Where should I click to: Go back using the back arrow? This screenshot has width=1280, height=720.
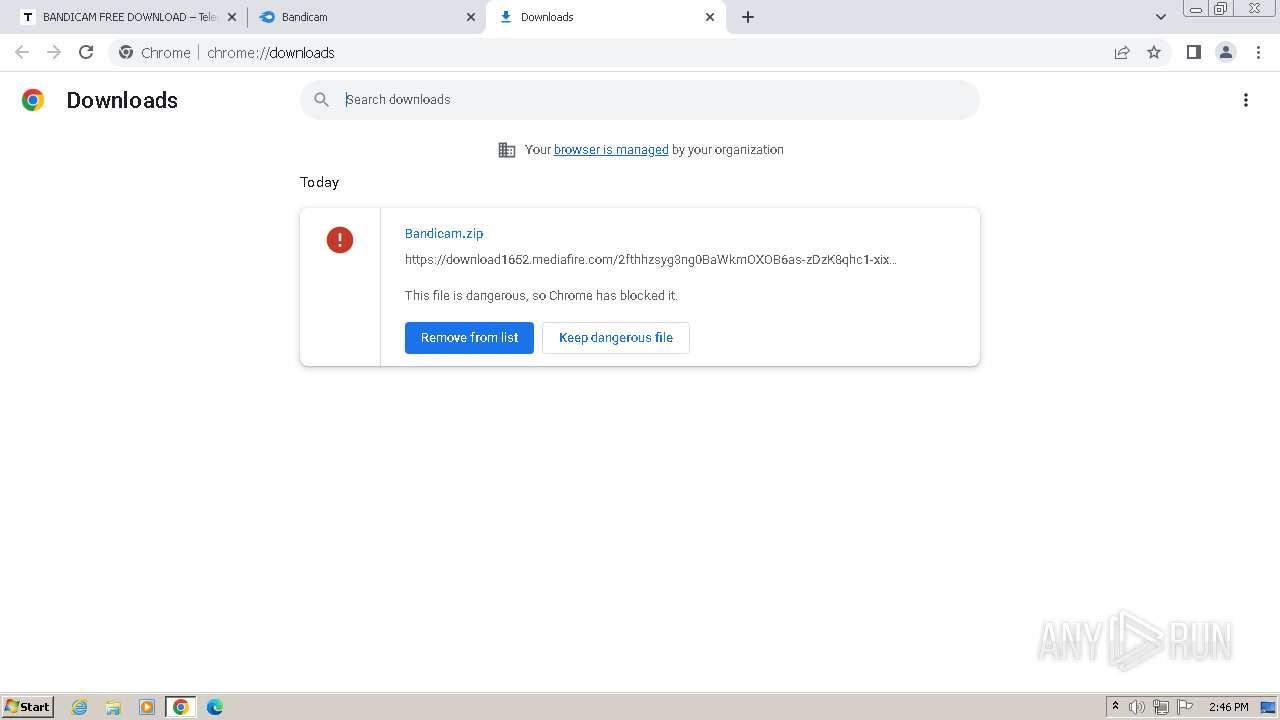coord(22,52)
